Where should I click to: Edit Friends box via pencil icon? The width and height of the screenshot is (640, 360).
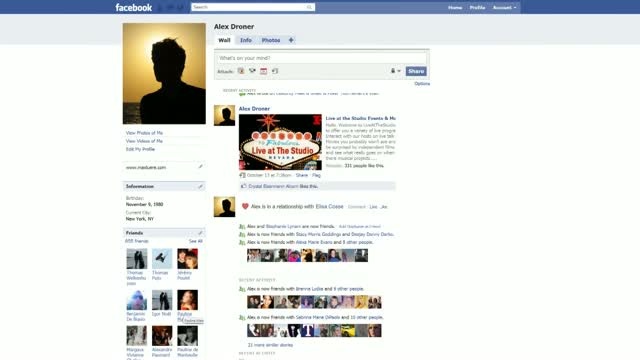pyautogui.click(x=200, y=233)
